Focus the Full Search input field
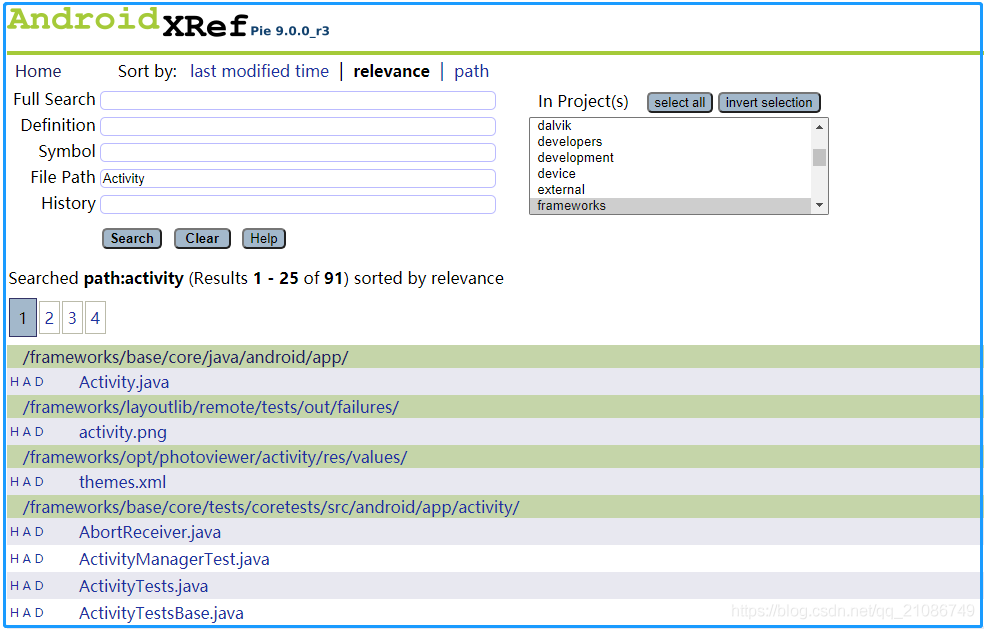Image resolution: width=984 pixels, height=629 pixels. click(x=298, y=100)
